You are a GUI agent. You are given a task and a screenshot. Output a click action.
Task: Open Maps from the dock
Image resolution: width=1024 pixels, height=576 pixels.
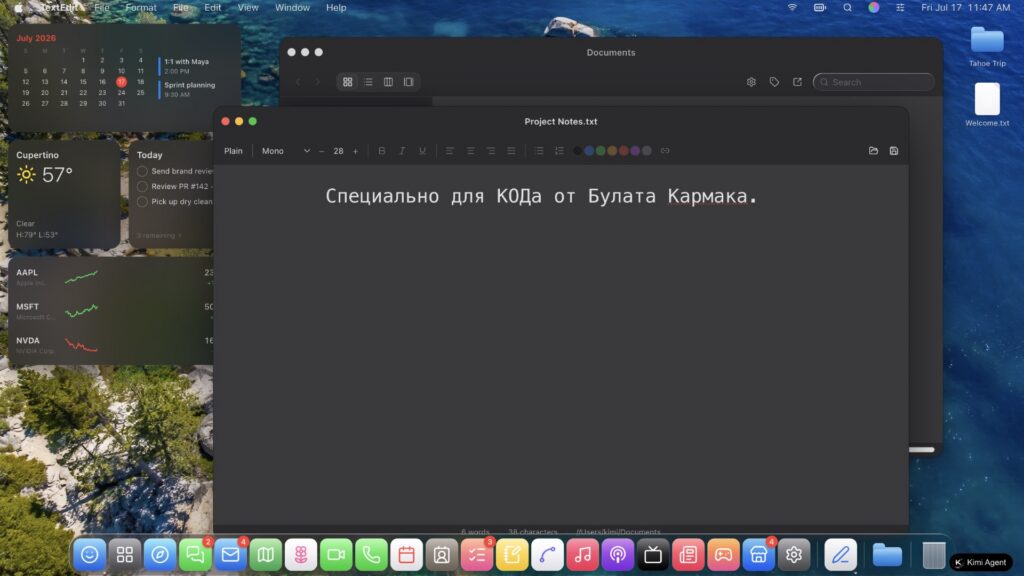[x=266, y=555]
